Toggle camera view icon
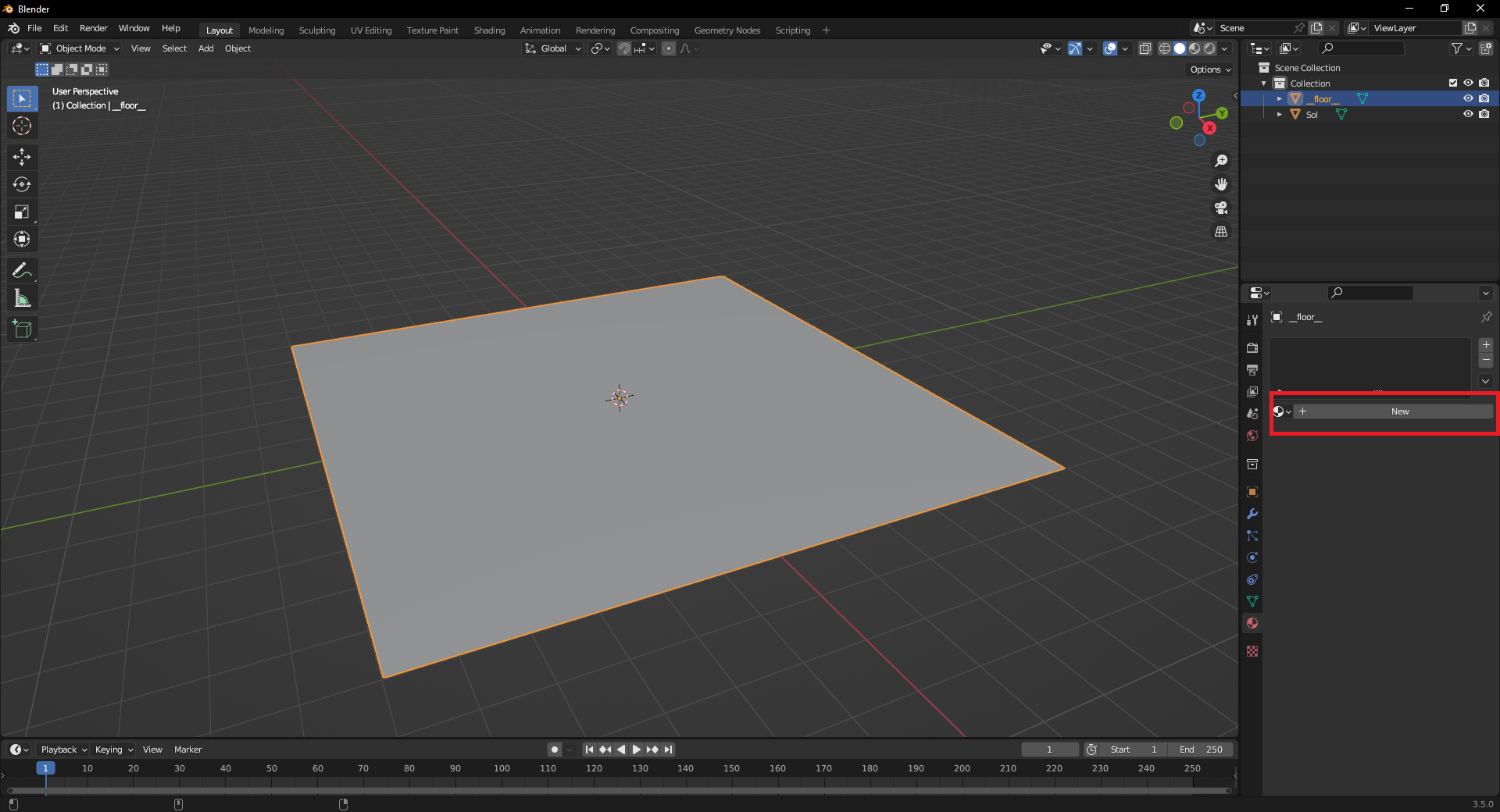This screenshot has width=1500, height=812. 1221,208
